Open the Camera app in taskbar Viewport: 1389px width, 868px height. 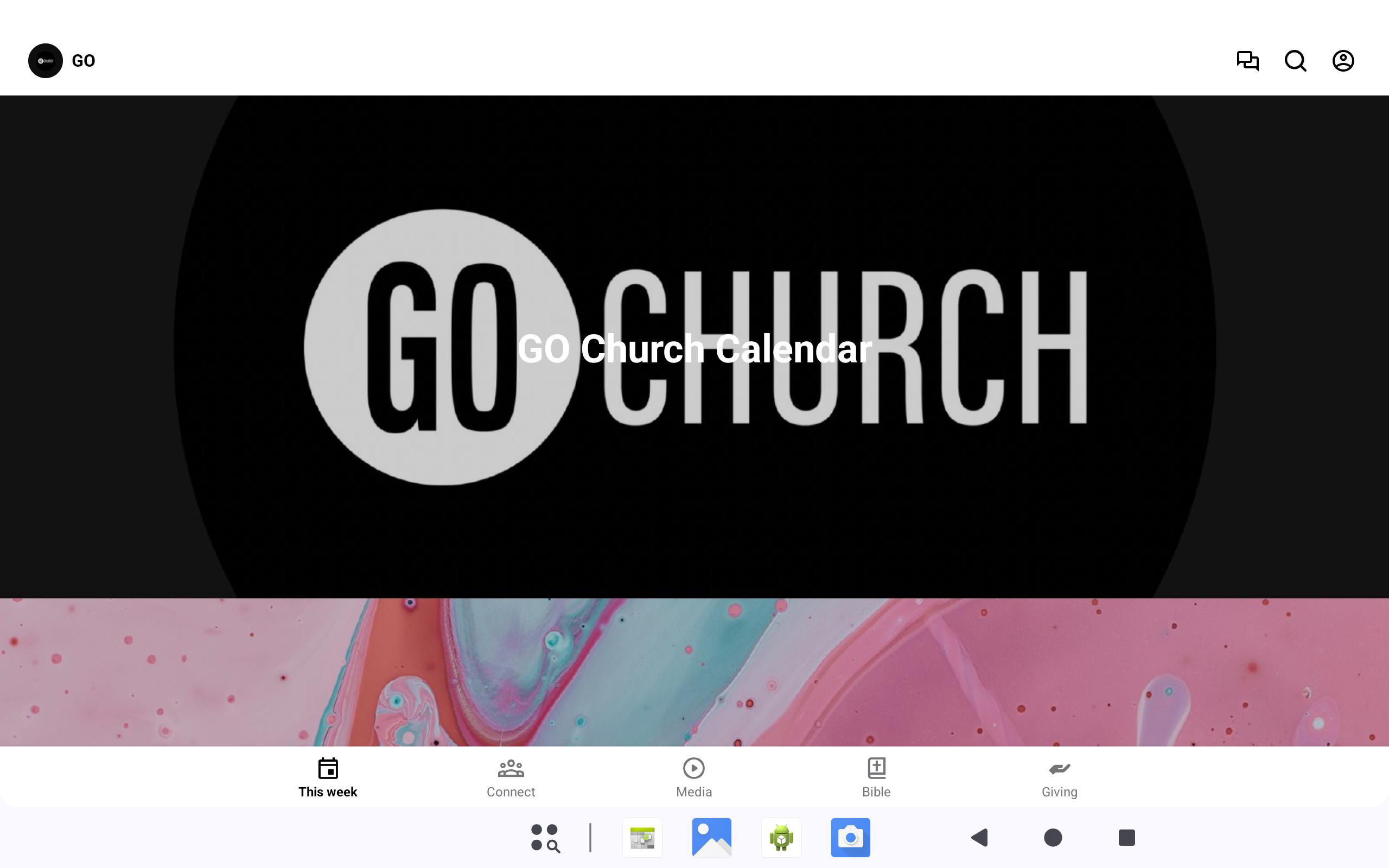click(x=851, y=838)
